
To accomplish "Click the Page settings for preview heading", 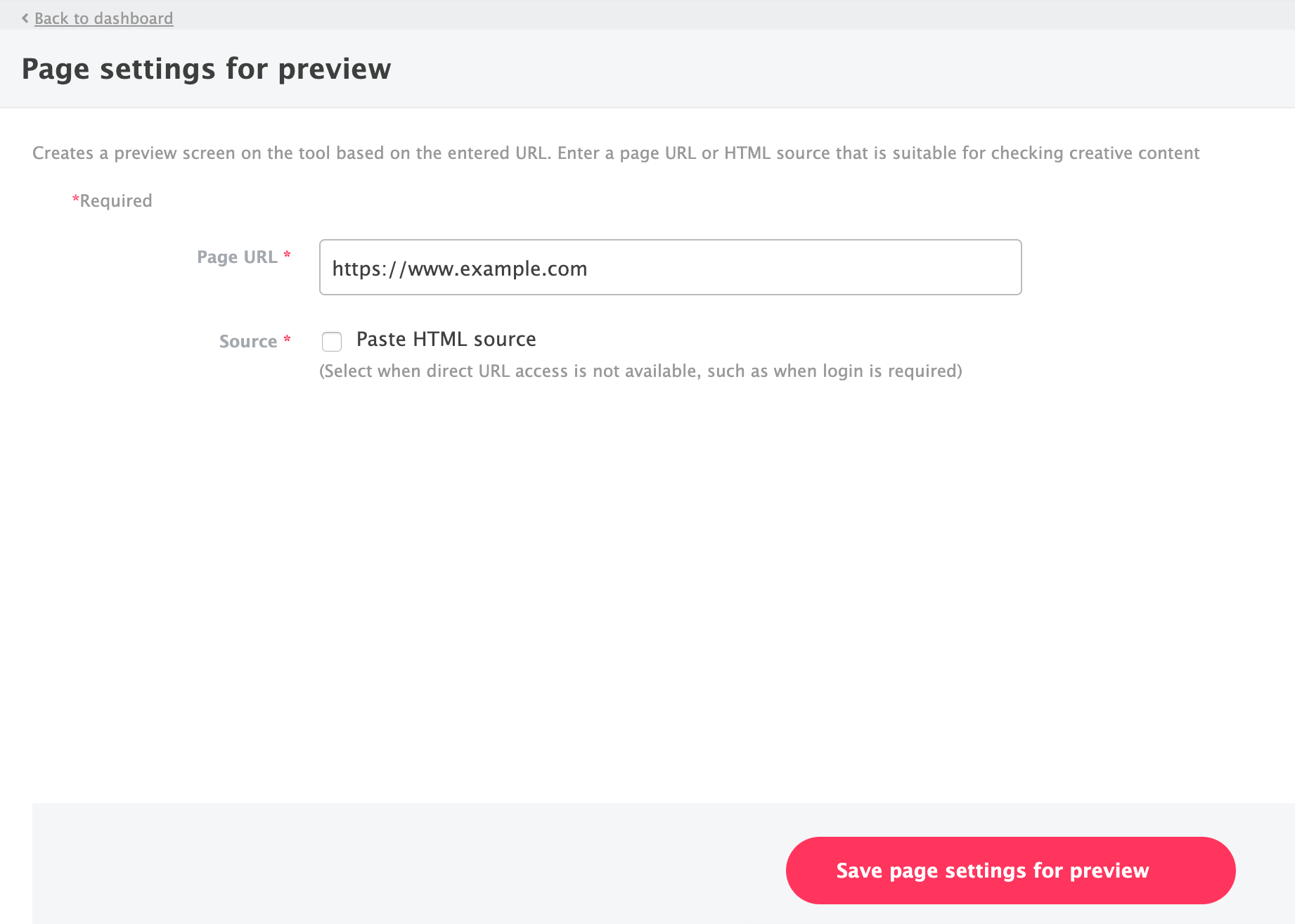I will [206, 69].
